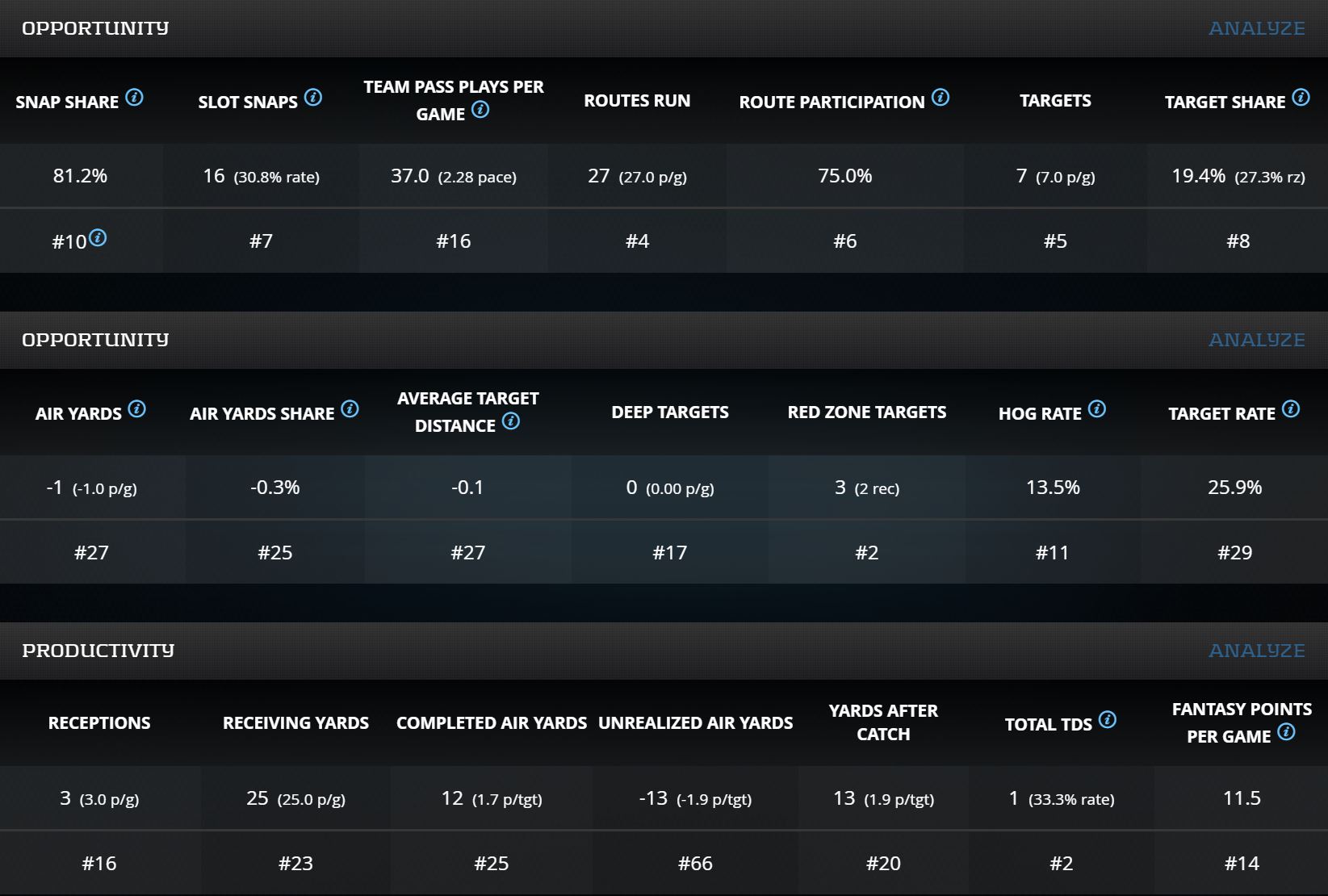
Task: Click Average Target Distance info icon
Action: point(511,421)
